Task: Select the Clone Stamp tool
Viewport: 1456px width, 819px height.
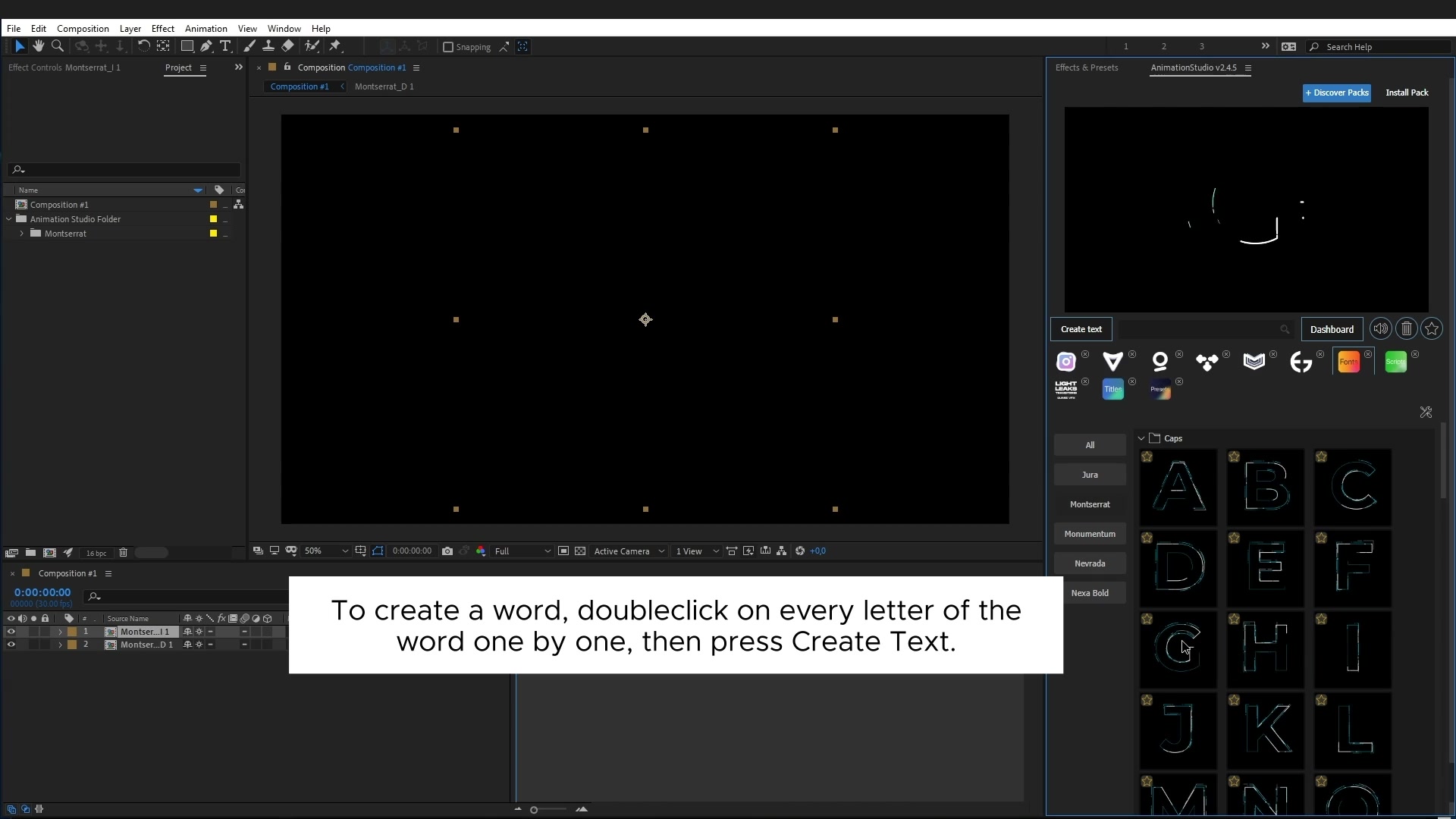Action: tap(268, 46)
